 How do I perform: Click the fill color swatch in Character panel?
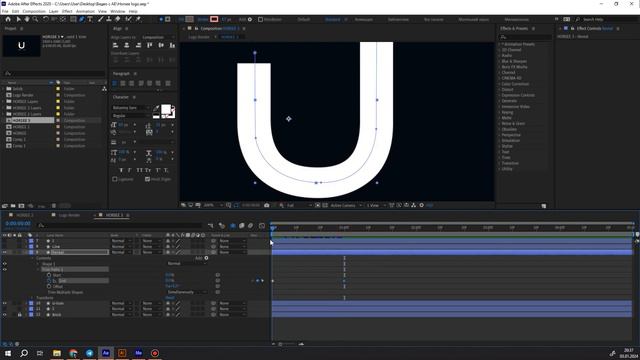point(166,109)
